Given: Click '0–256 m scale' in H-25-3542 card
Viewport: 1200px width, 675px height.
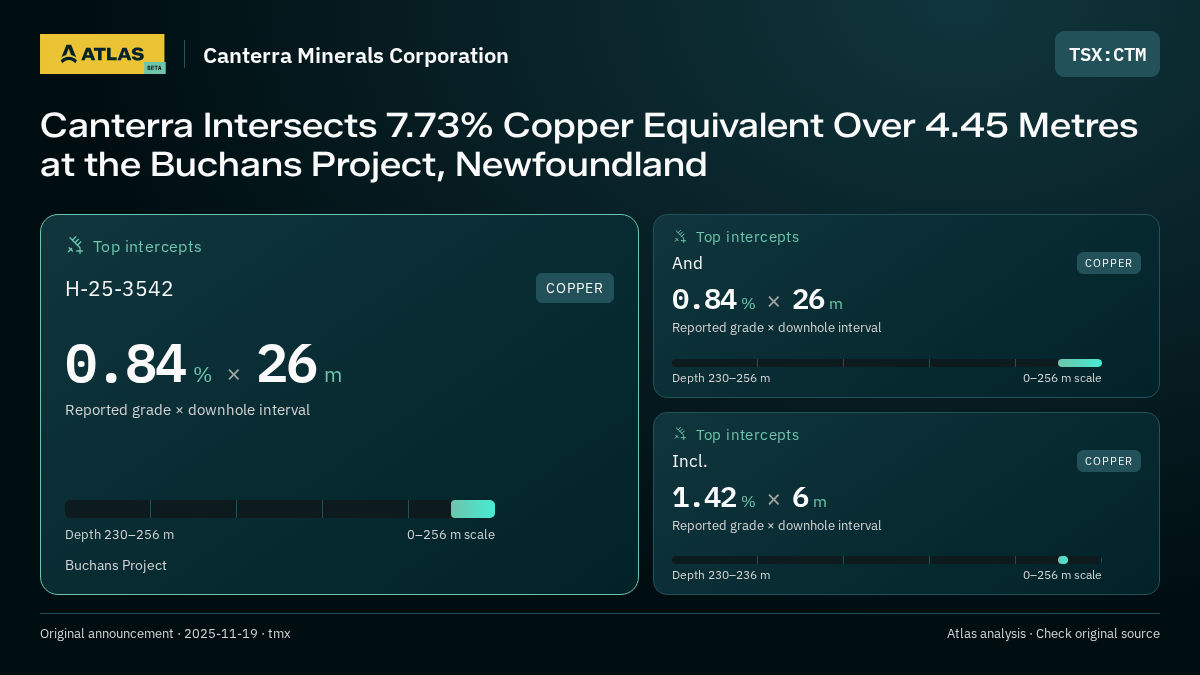Looking at the screenshot, I should [451, 534].
